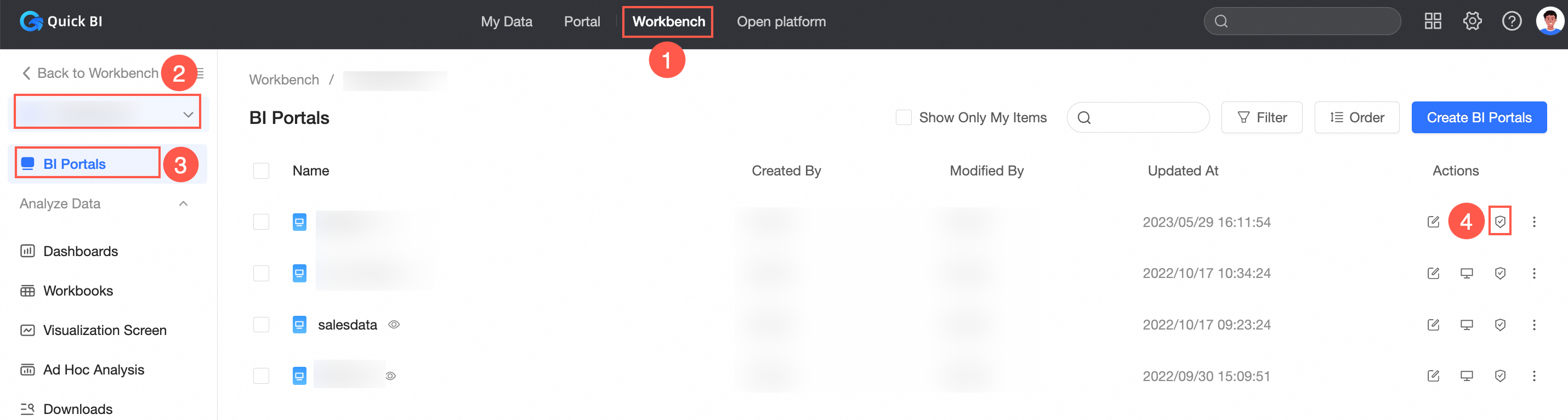Open settings gear in top bar
Screen dimensions: 1568x420
[1472, 21]
